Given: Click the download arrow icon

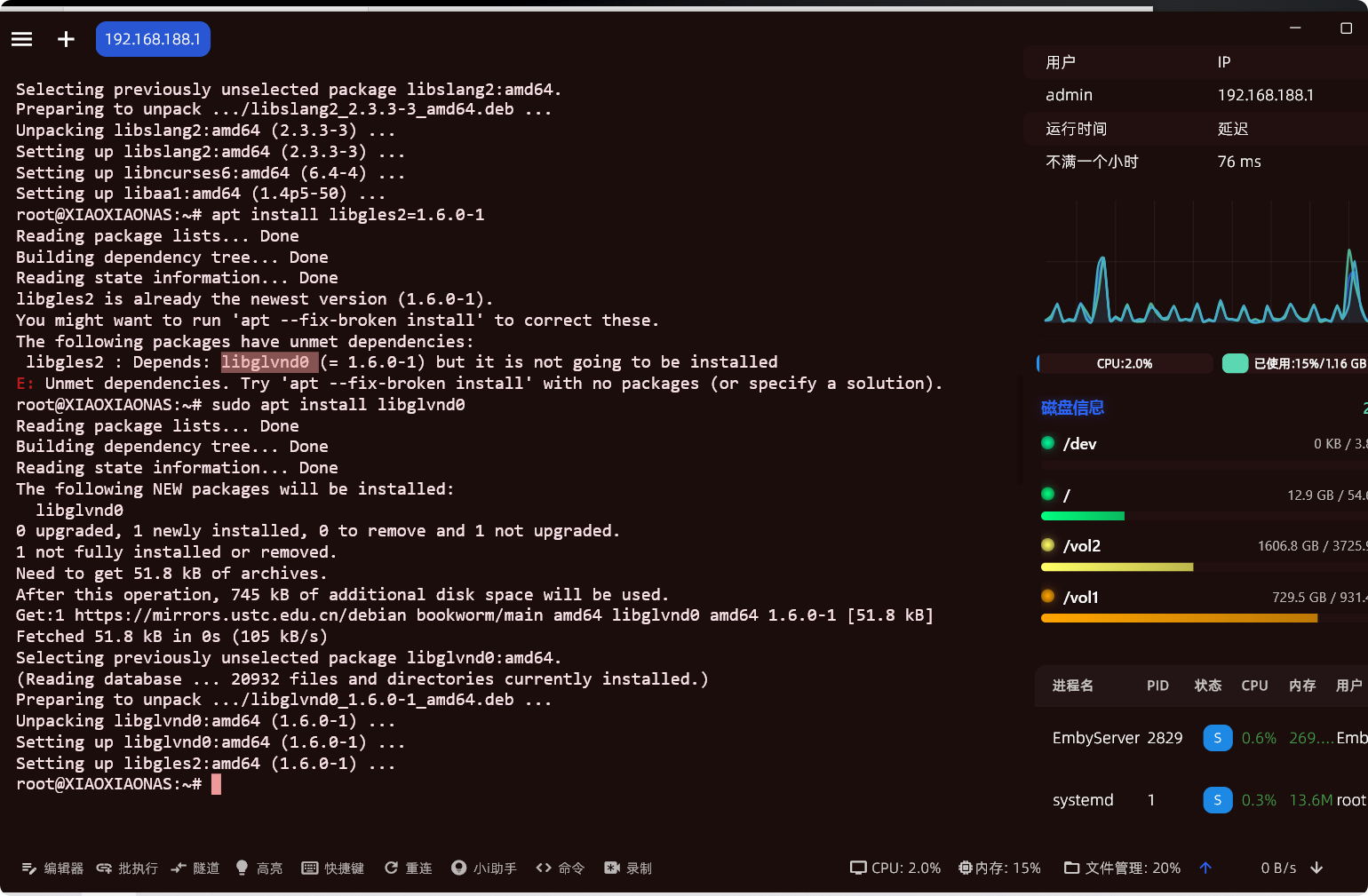Looking at the screenshot, I should point(1316,868).
